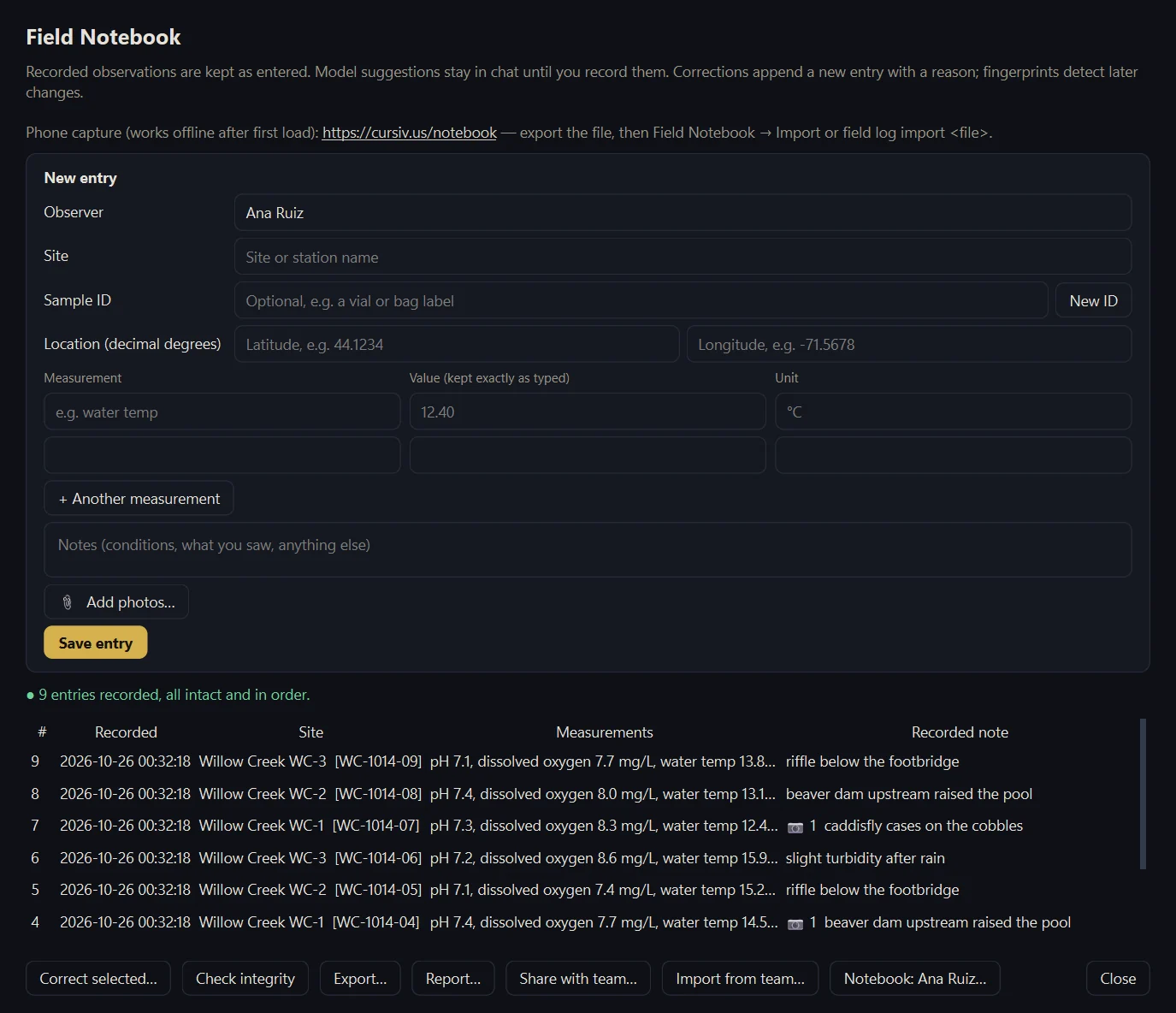The image size is (1176, 1013).
Task: Click the Unit field showing °C
Action: 953,412
